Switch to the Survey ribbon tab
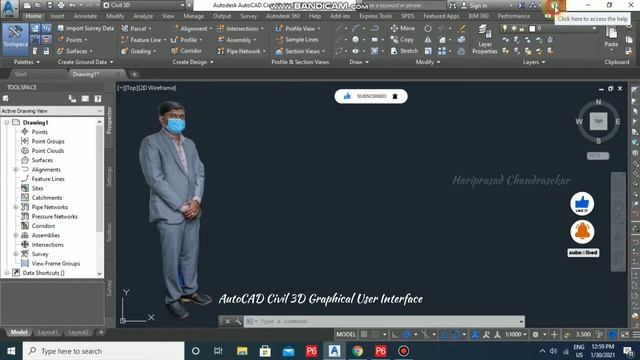 [x=249, y=16]
